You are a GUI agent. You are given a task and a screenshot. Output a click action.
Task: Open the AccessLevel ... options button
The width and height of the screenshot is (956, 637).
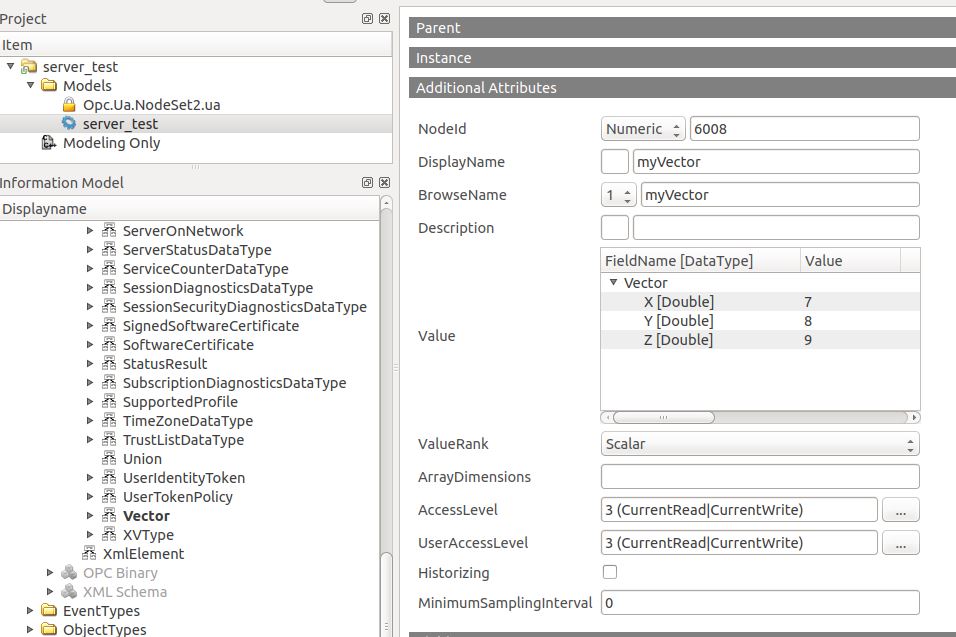click(900, 510)
